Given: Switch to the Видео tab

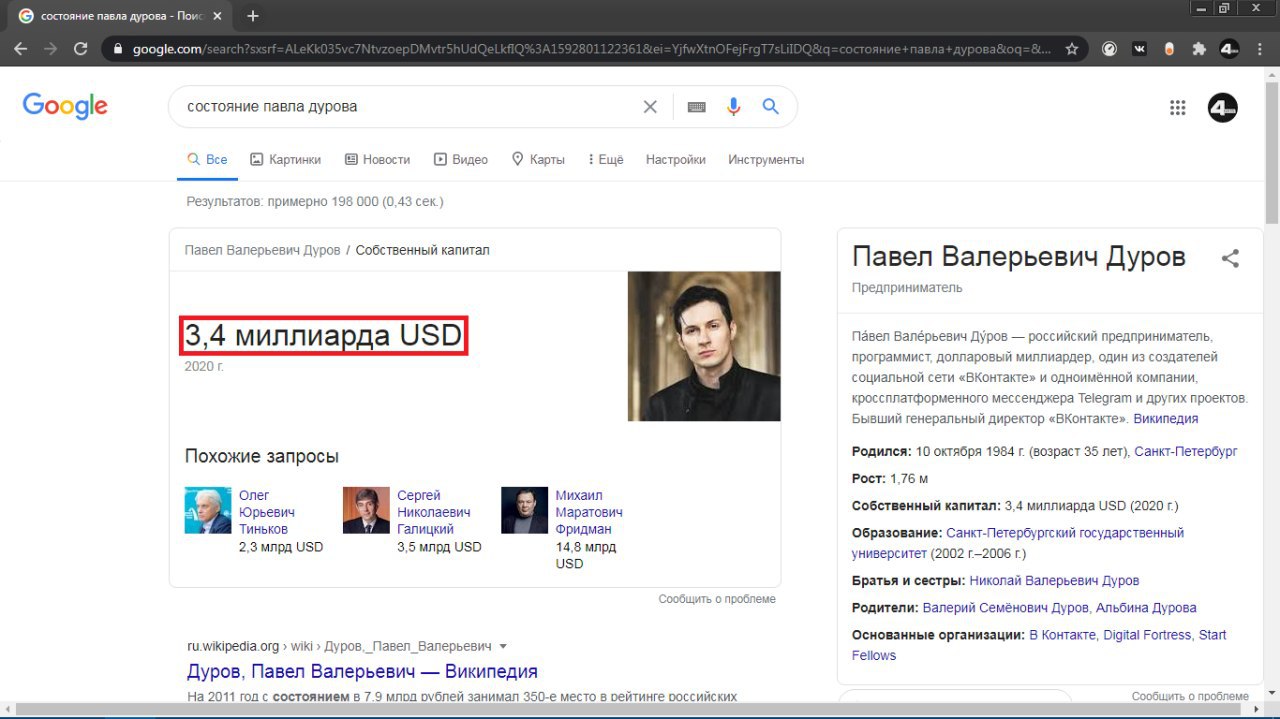Looking at the screenshot, I should coord(461,160).
